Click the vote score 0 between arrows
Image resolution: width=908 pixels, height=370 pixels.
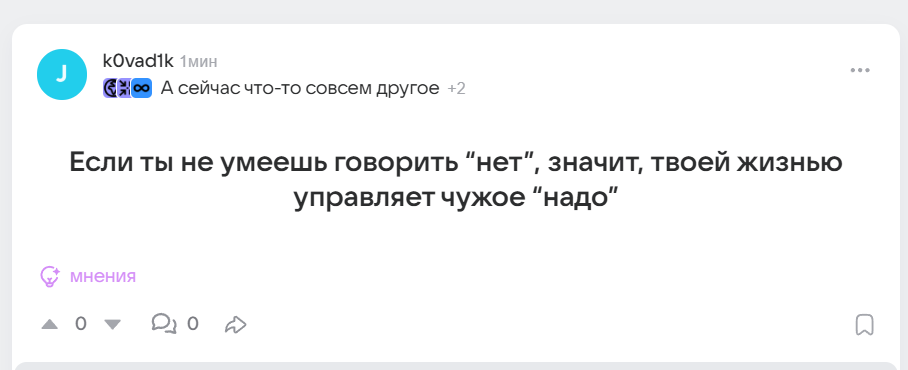click(x=81, y=324)
